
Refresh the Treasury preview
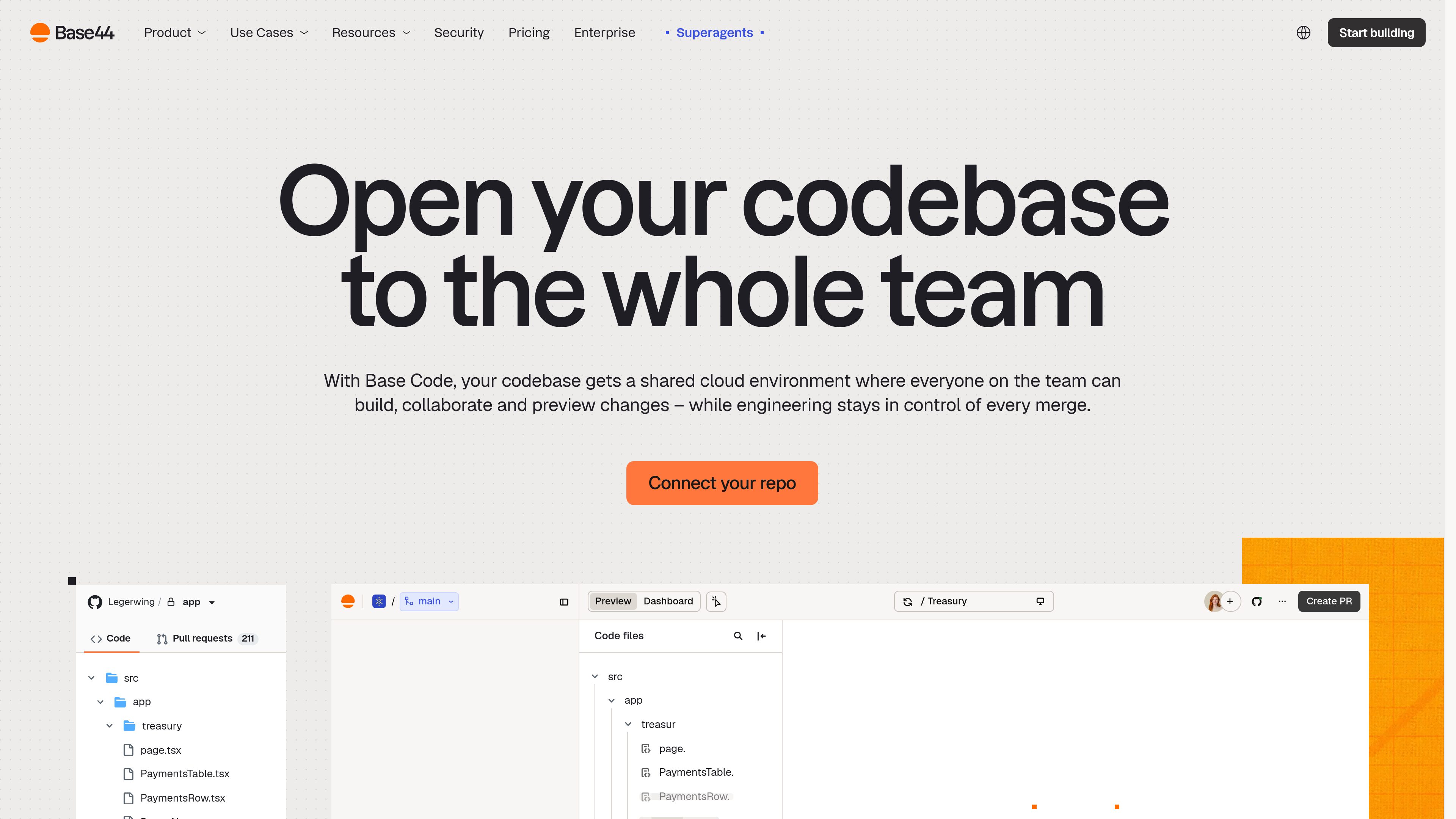click(x=907, y=601)
